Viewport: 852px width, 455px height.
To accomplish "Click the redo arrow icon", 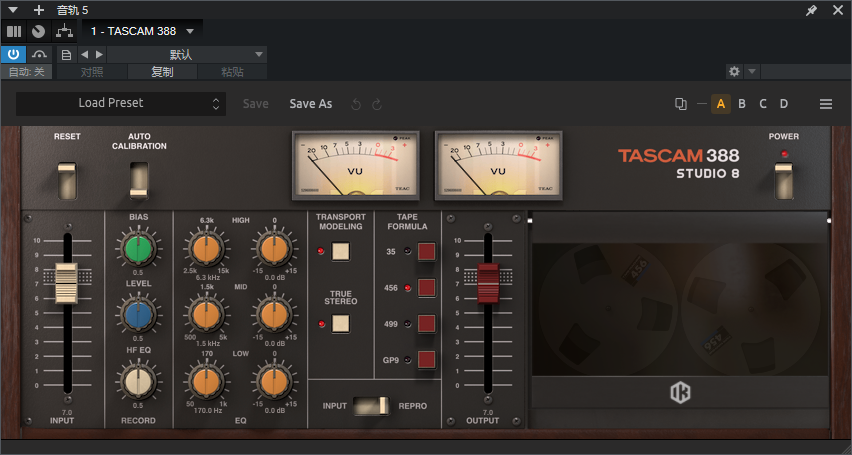I will point(377,104).
